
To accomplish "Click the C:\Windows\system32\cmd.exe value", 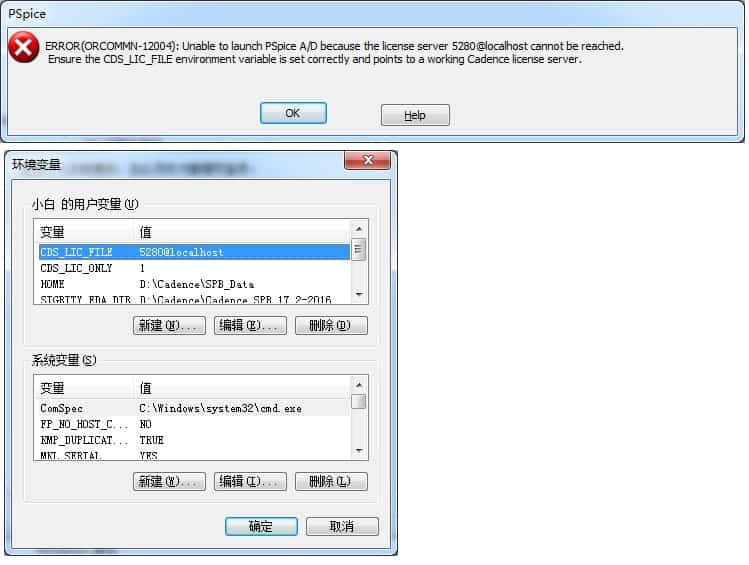I will [x=220, y=408].
